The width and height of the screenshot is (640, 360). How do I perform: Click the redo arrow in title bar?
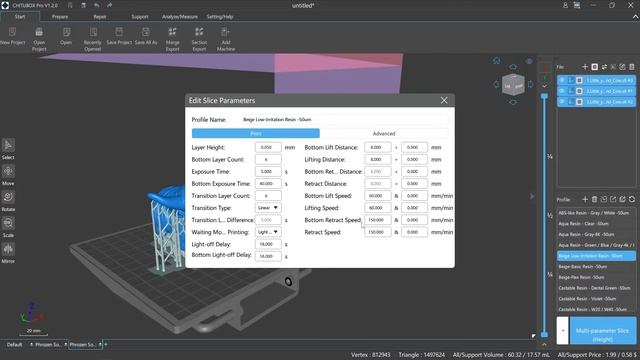(110, 5)
